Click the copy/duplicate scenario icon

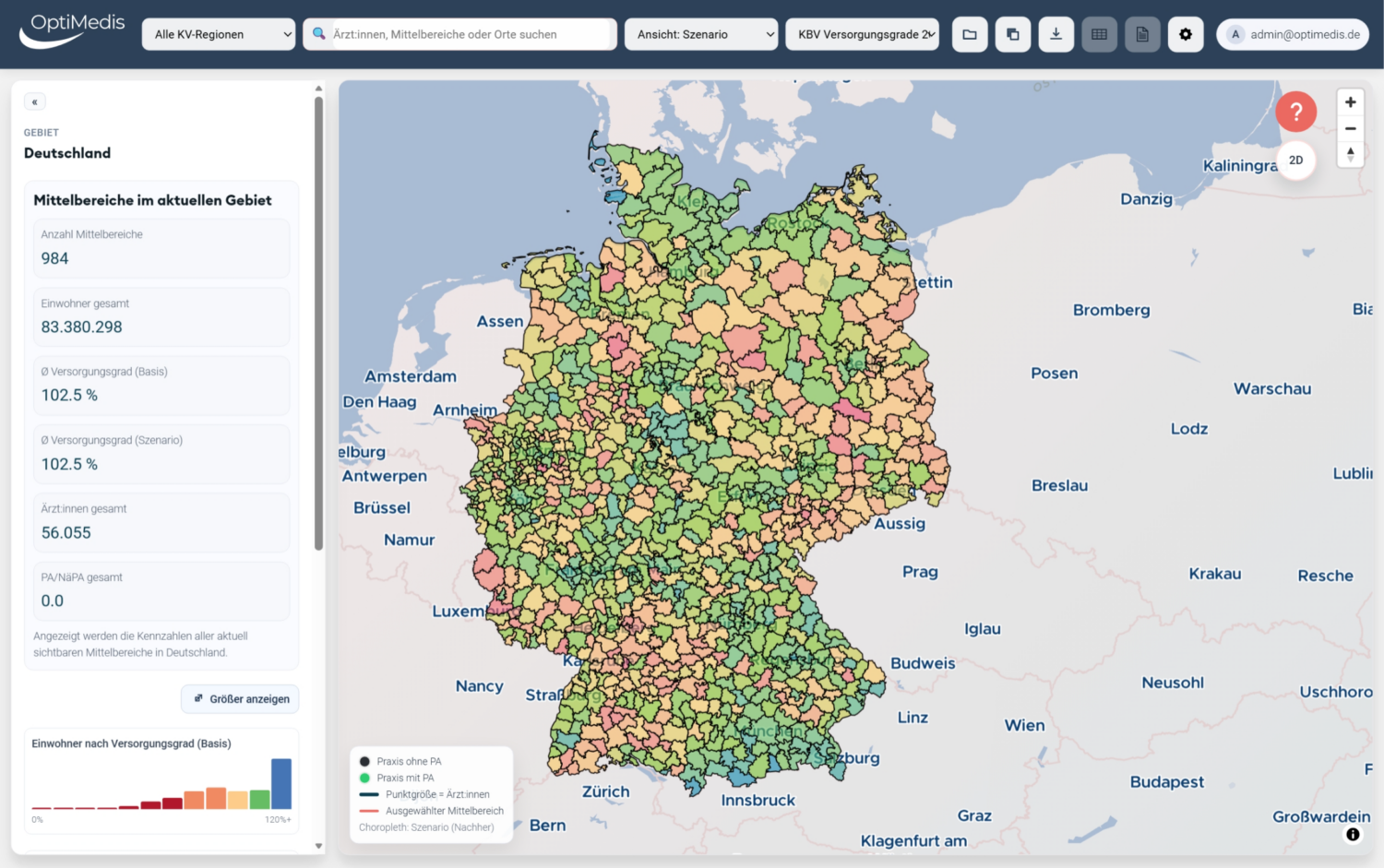click(x=1013, y=34)
